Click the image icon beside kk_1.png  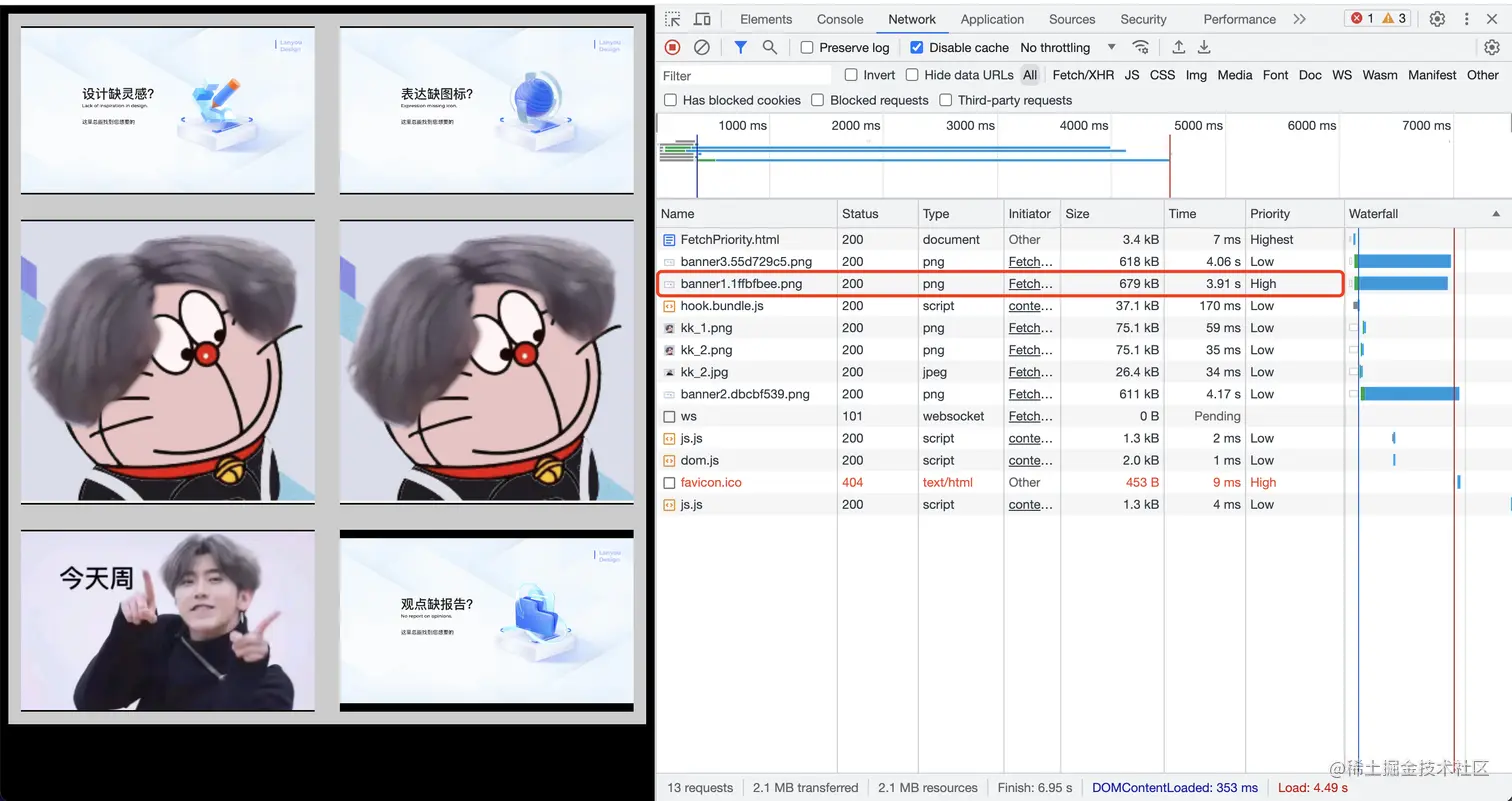(669, 328)
